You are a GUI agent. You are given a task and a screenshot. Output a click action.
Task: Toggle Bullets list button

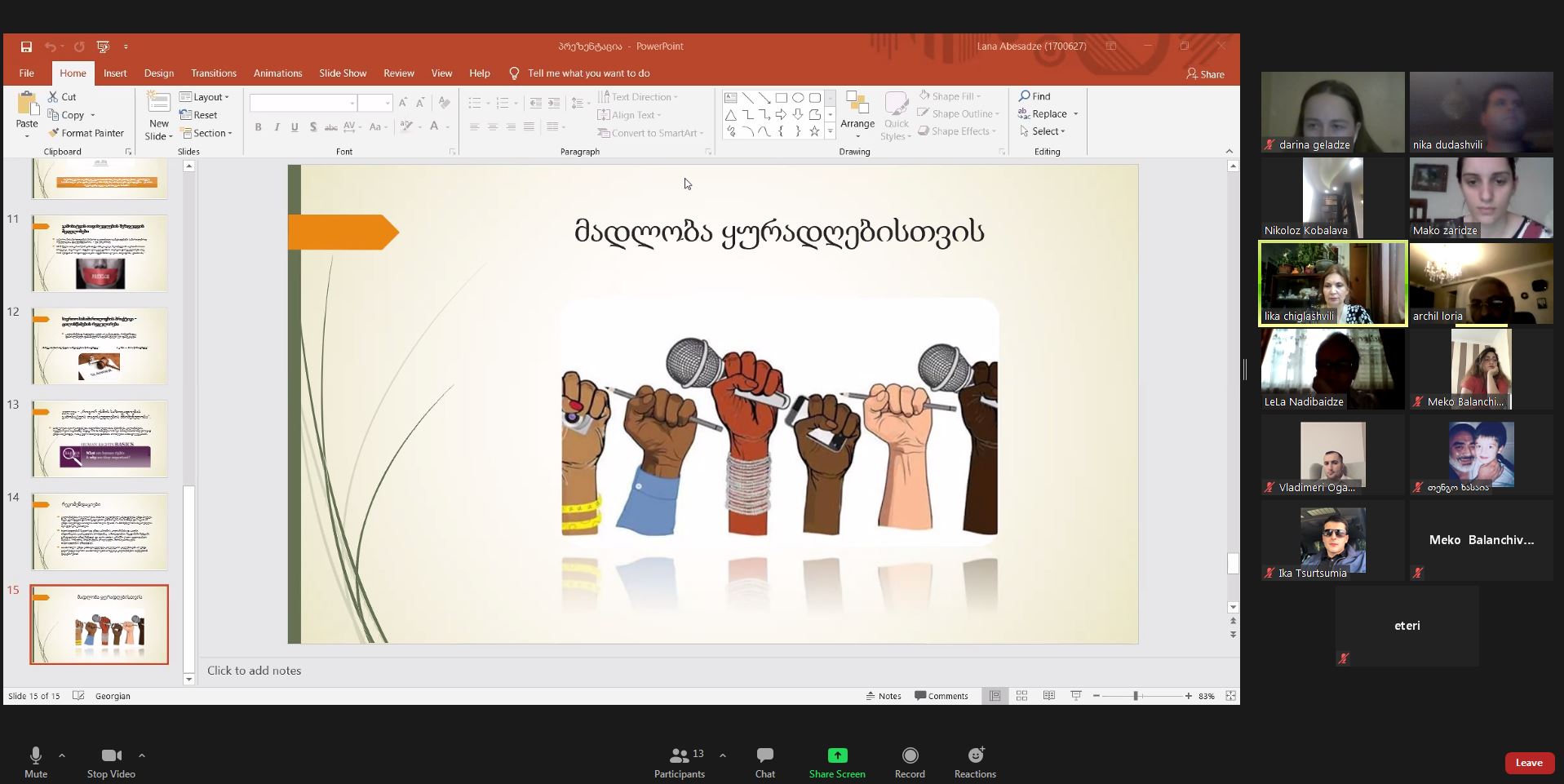(475, 103)
